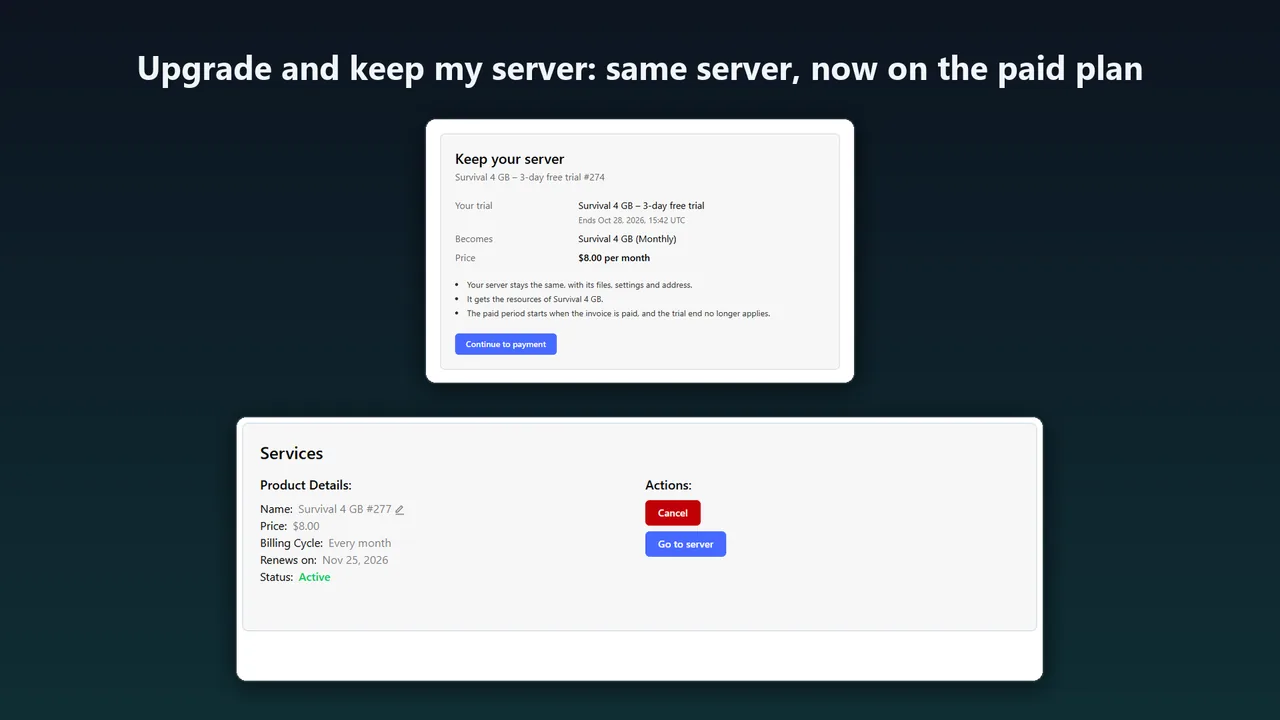This screenshot has width=1280, height=720.
Task: Click the Survival 4 GB (Monthly) plan text
Action: [627, 239]
